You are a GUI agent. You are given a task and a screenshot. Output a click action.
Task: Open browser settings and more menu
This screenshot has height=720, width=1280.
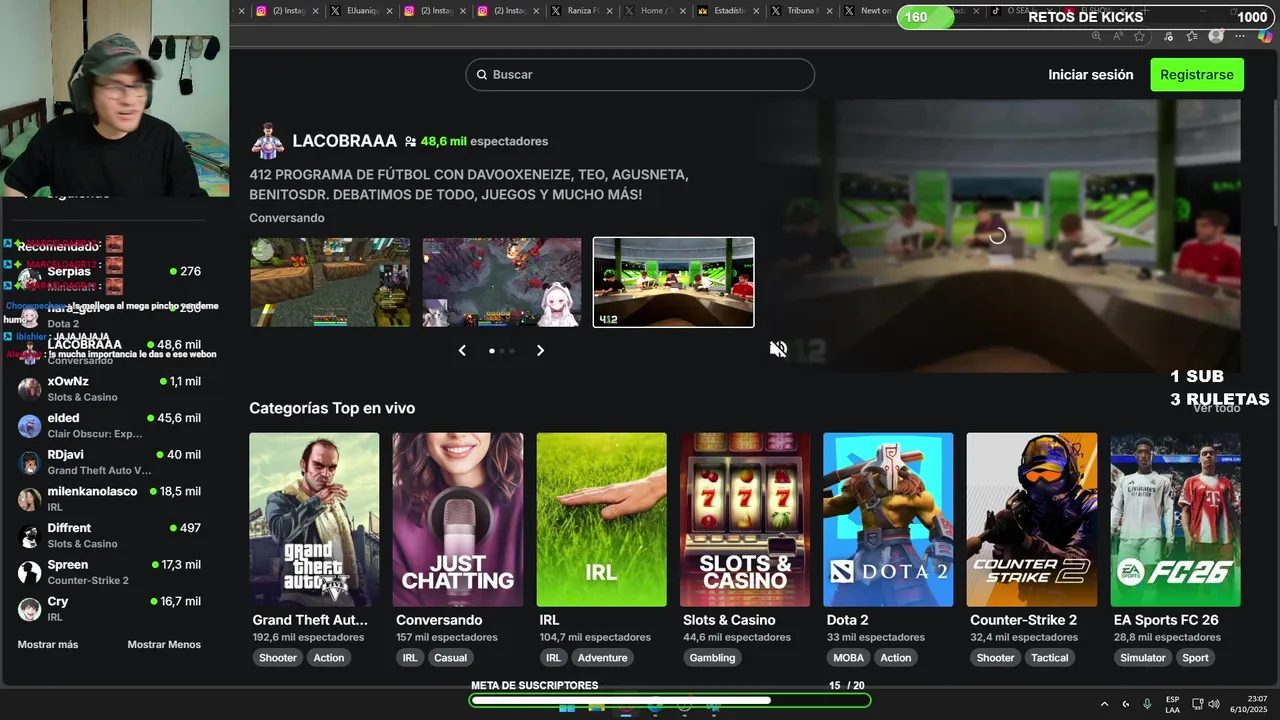coord(1240,36)
